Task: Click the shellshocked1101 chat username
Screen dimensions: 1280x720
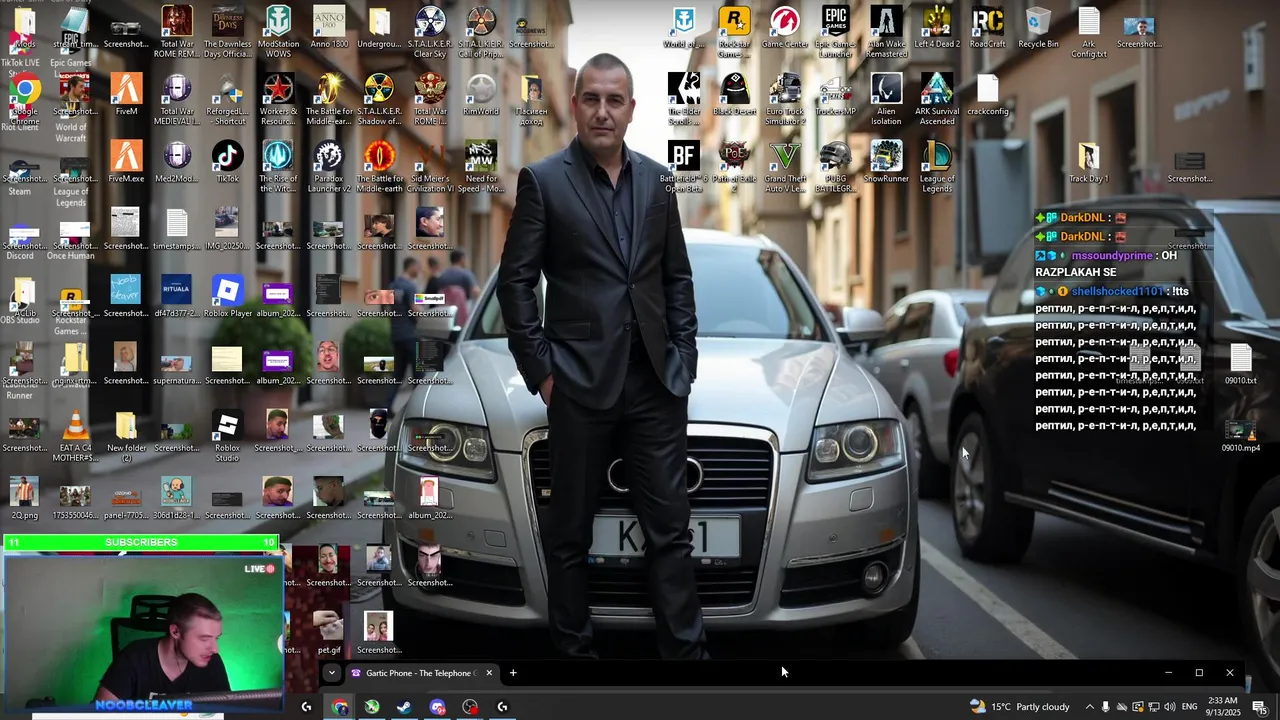Action: point(1118,291)
